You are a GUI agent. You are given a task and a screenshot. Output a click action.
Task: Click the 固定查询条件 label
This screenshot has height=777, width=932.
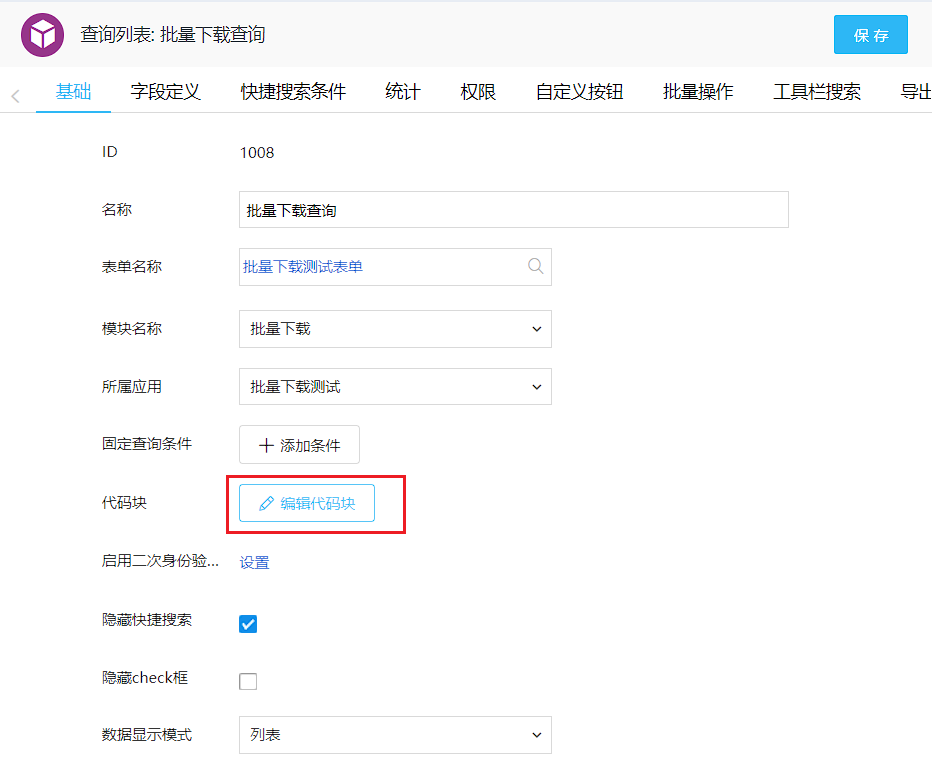[147, 443]
